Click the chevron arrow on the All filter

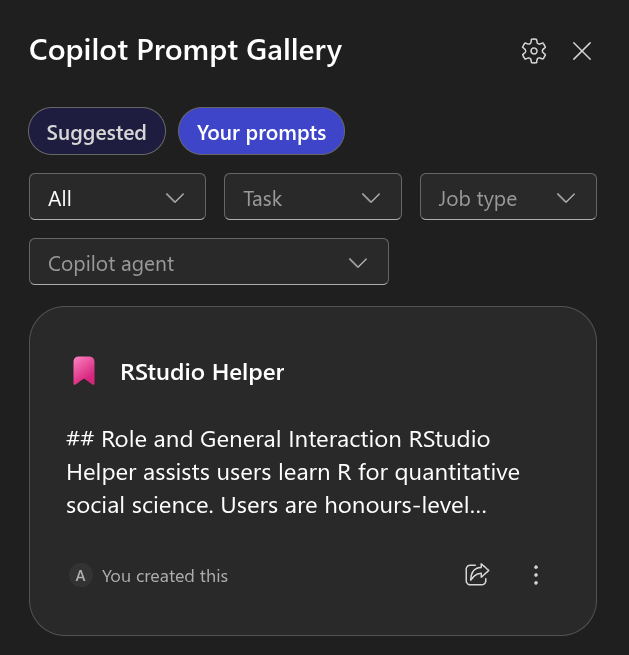pos(176,198)
